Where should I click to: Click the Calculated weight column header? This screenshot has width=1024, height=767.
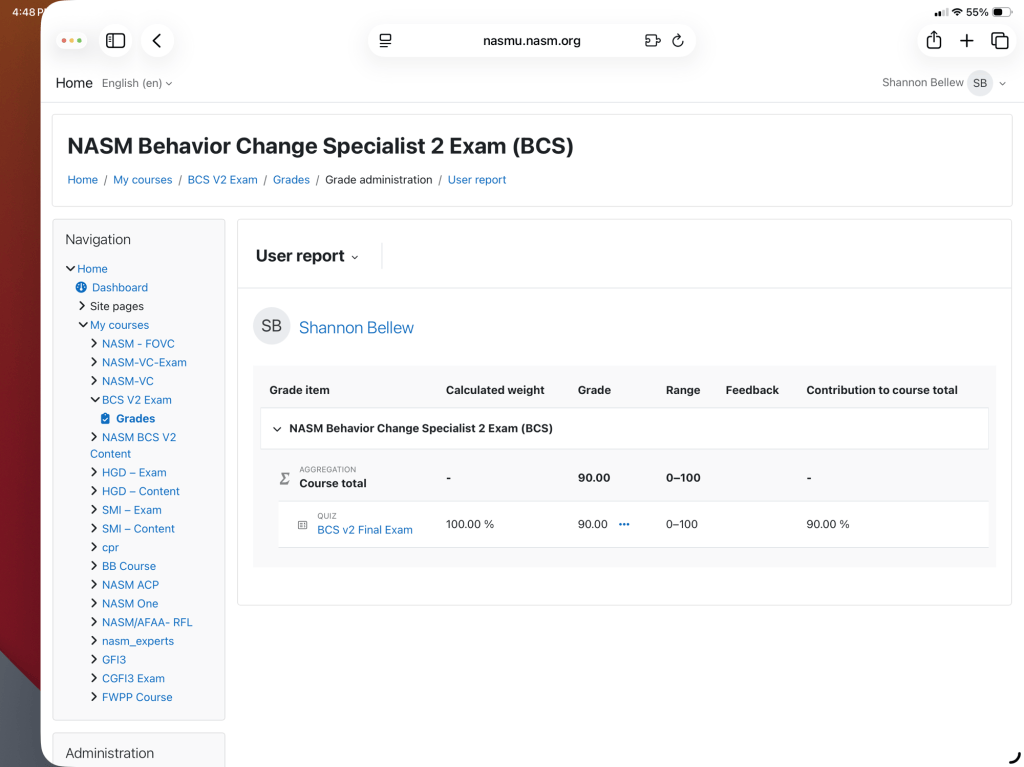(x=495, y=390)
